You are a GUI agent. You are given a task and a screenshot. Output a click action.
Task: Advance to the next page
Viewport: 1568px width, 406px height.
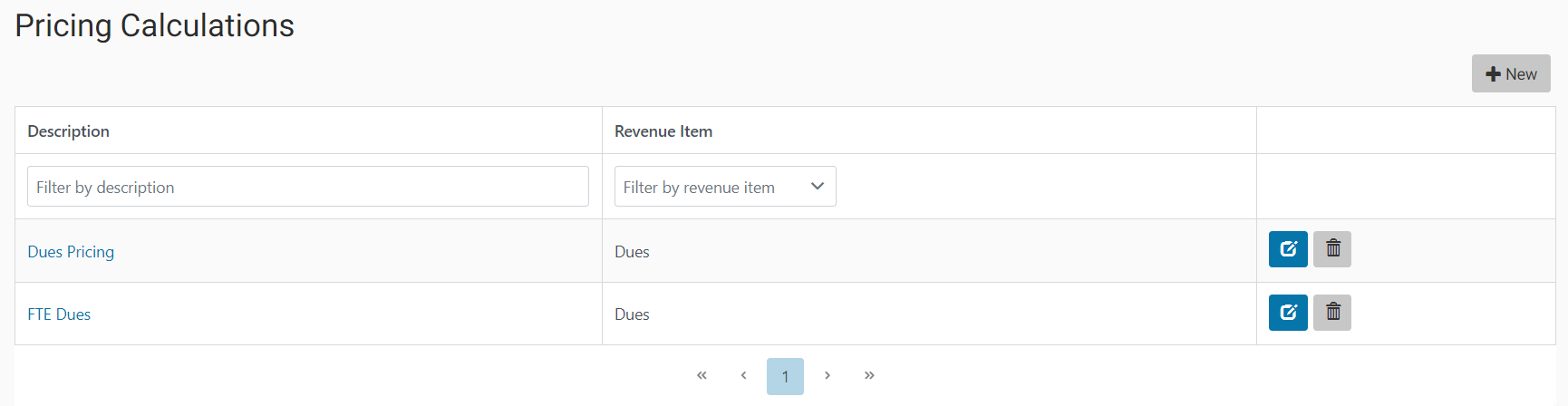(x=828, y=376)
